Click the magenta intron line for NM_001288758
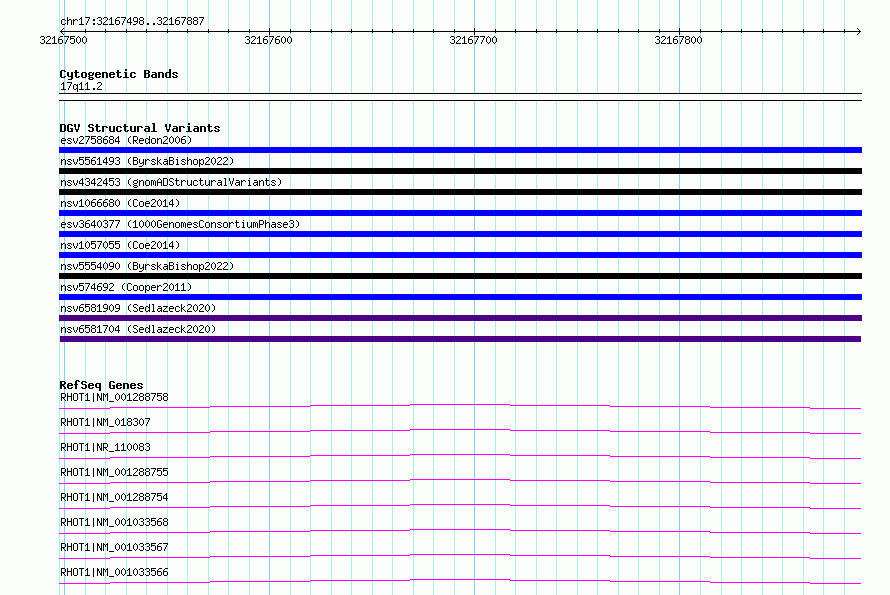Viewport: 890px width, 595px height. pos(460,405)
